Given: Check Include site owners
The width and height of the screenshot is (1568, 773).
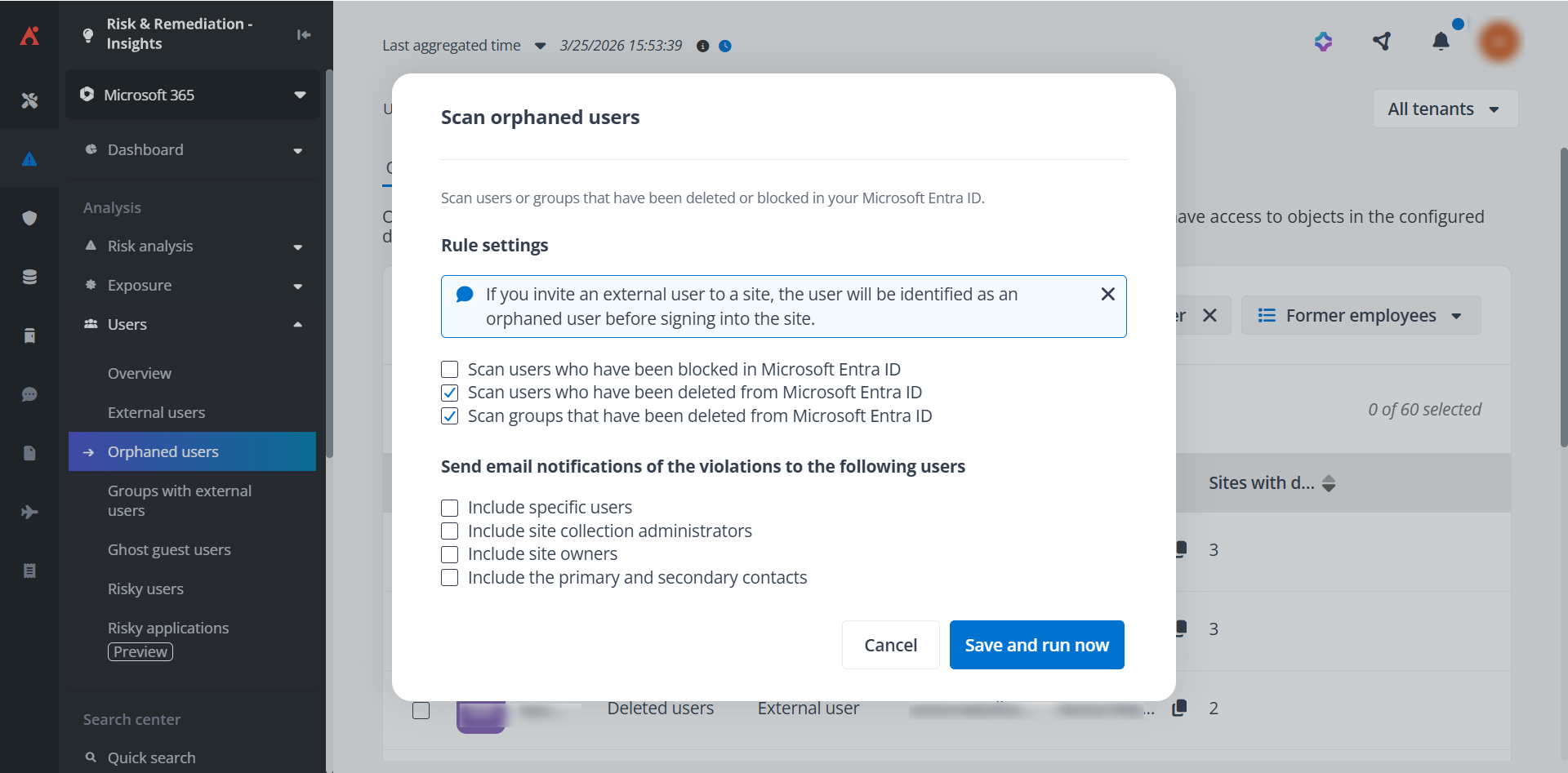Looking at the screenshot, I should [450, 554].
